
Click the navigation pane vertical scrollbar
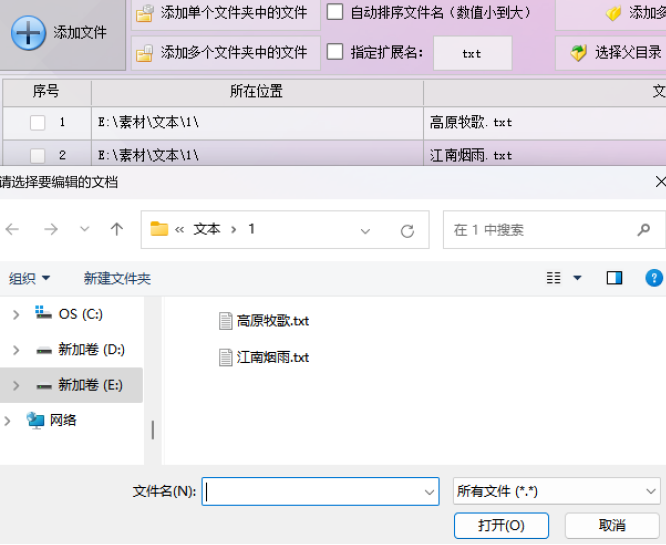152,429
